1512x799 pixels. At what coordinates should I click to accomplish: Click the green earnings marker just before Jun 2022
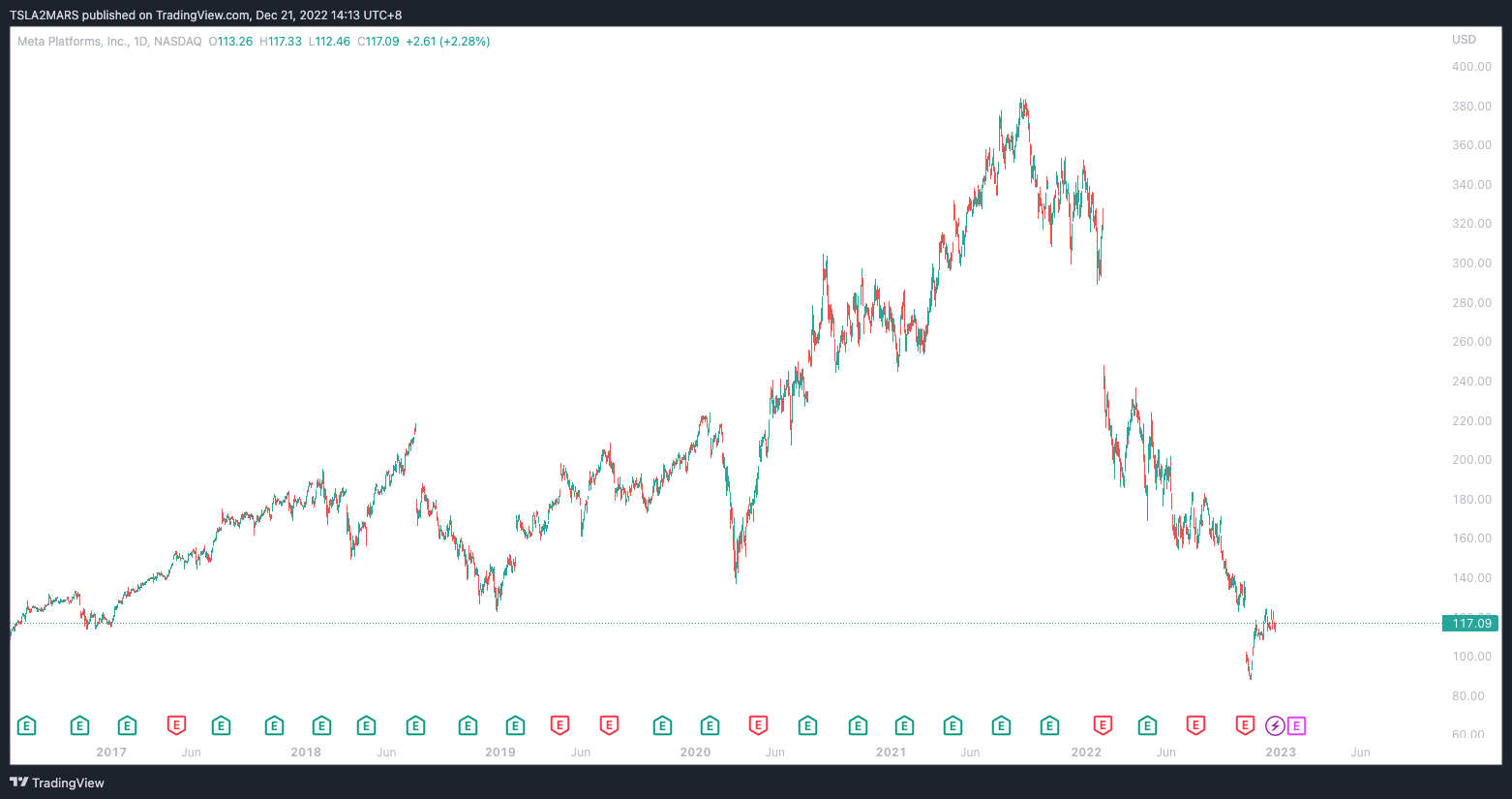(1147, 725)
